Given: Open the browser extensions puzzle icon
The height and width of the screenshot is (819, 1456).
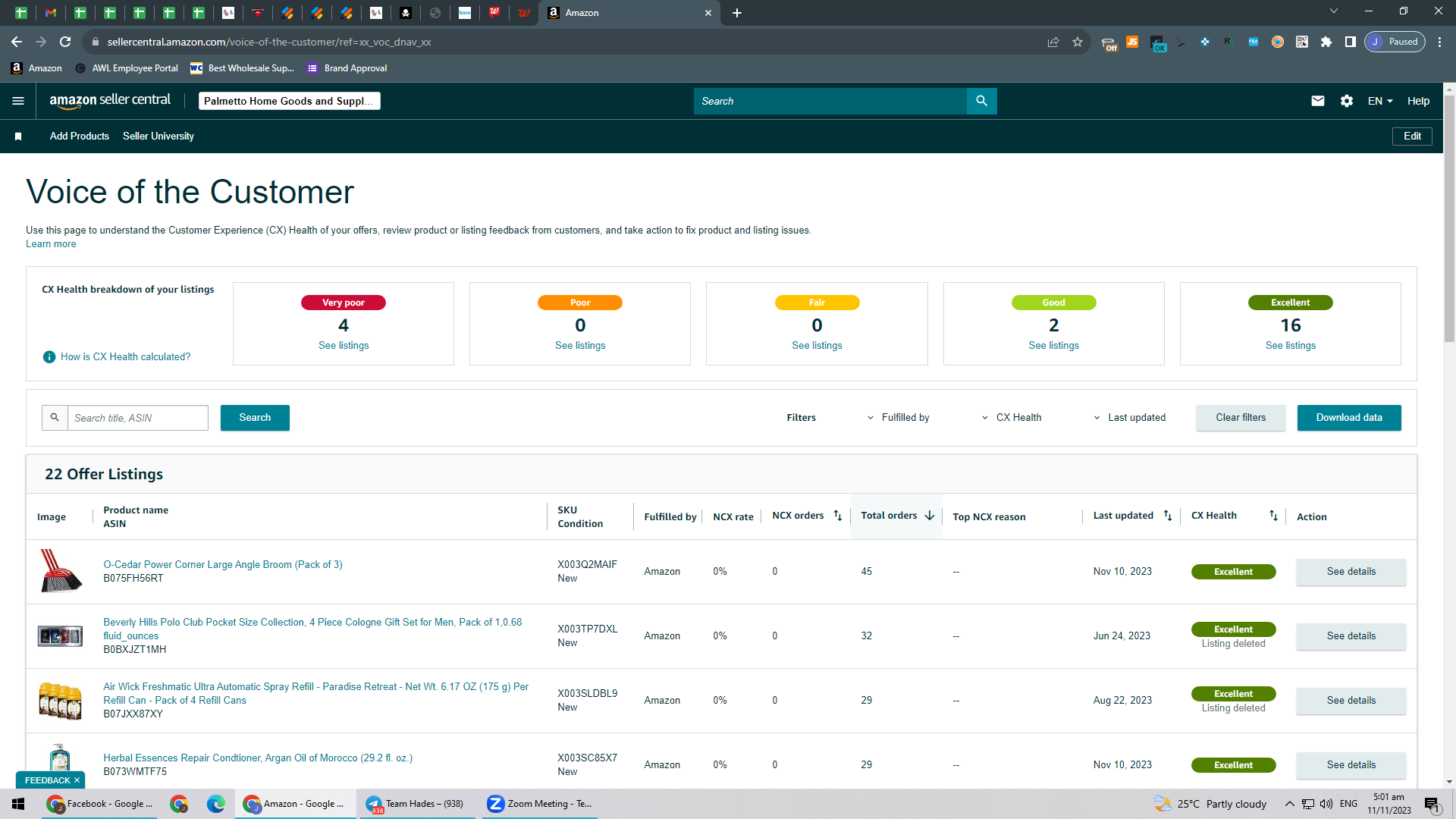Looking at the screenshot, I should click(1326, 42).
